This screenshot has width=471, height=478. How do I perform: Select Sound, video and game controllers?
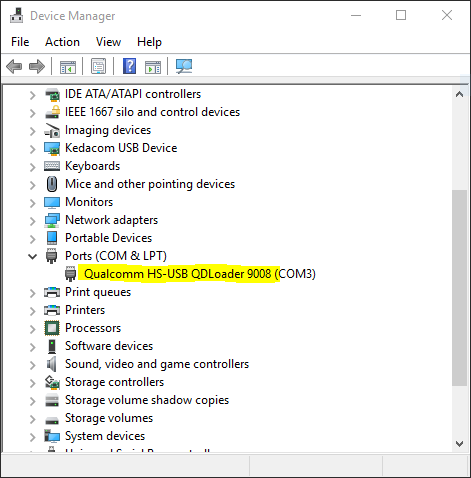click(x=157, y=364)
